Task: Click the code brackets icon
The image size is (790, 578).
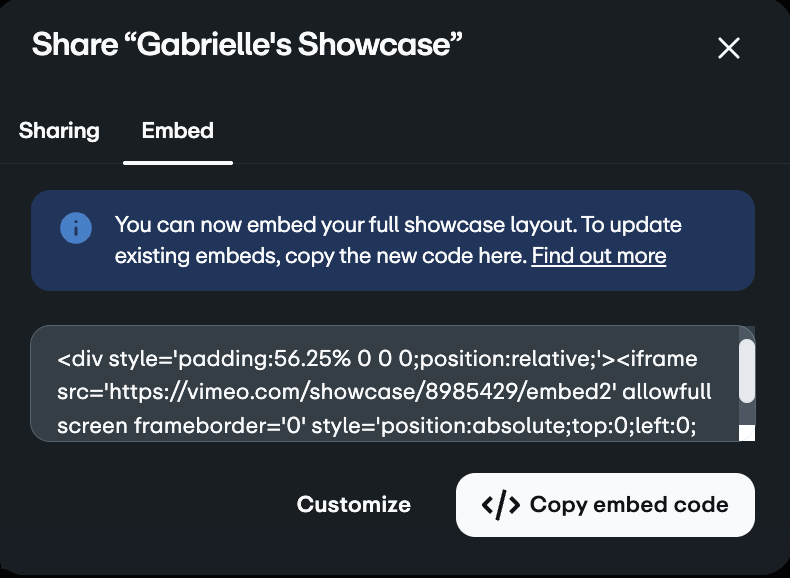Action: coord(500,505)
